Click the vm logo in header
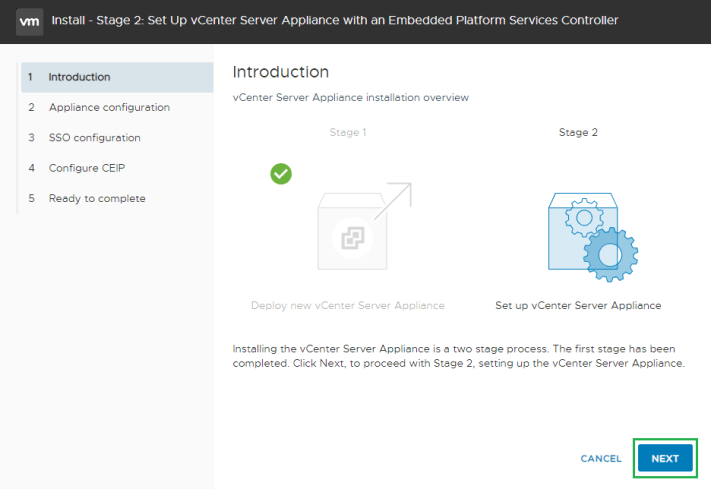This screenshot has width=711, height=489. point(30,21)
